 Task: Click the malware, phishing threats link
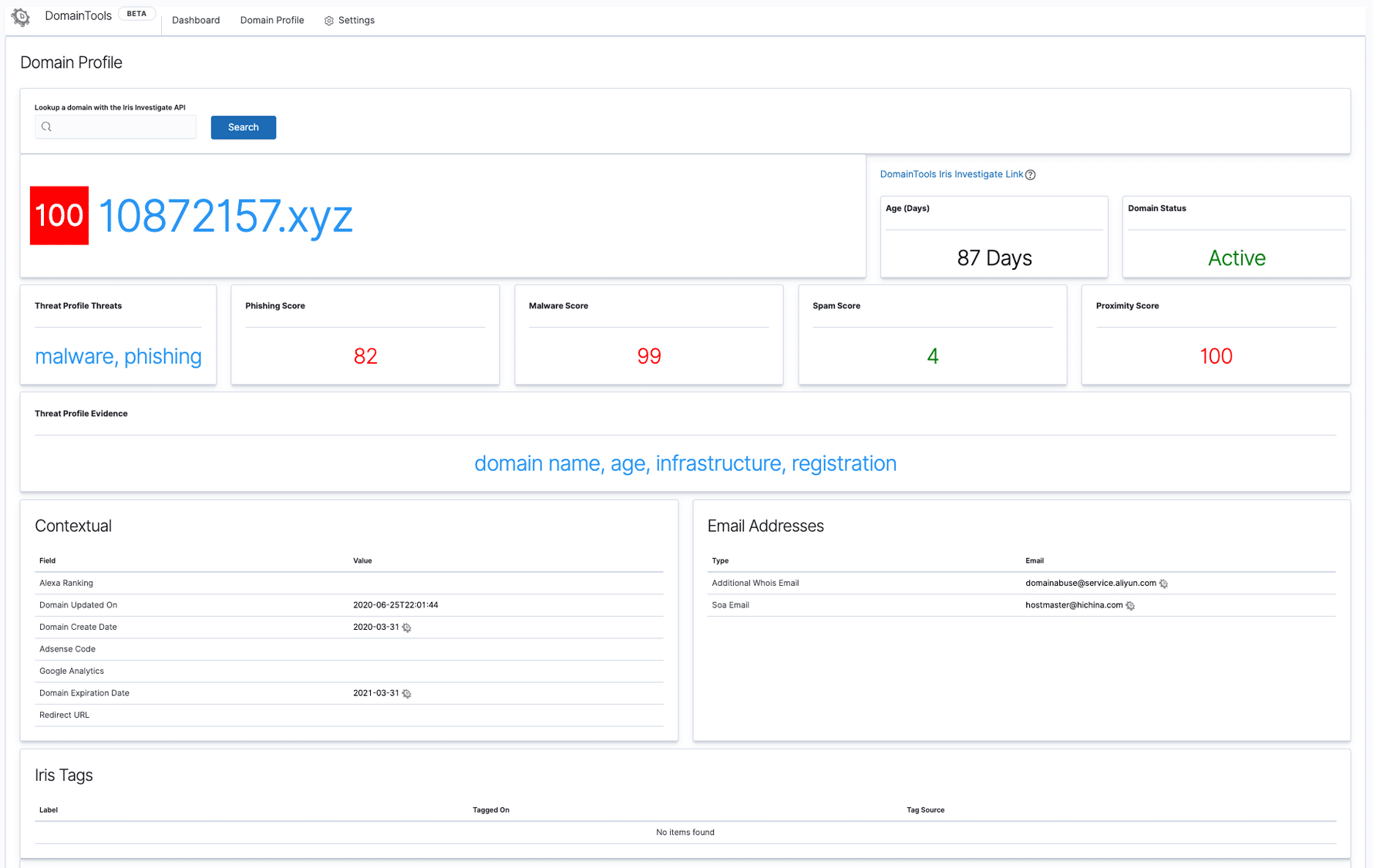click(x=118, y=356)
